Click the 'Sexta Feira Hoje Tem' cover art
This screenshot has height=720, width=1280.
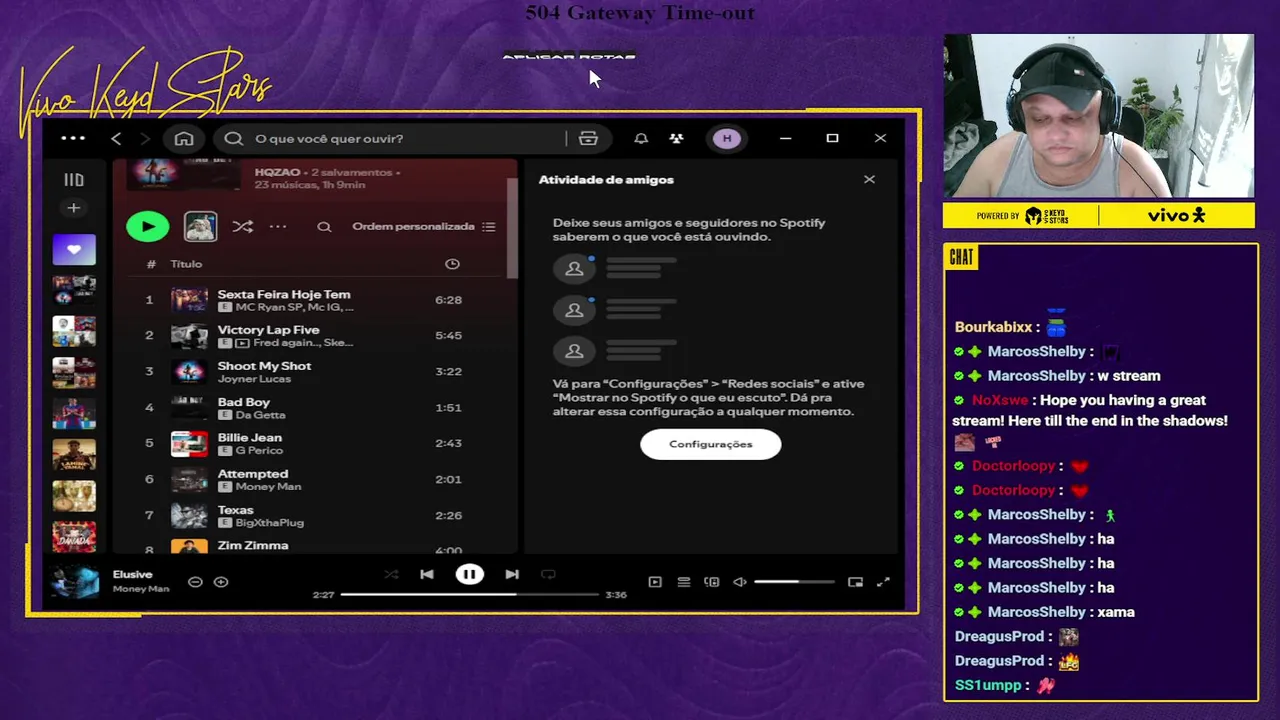189,300
